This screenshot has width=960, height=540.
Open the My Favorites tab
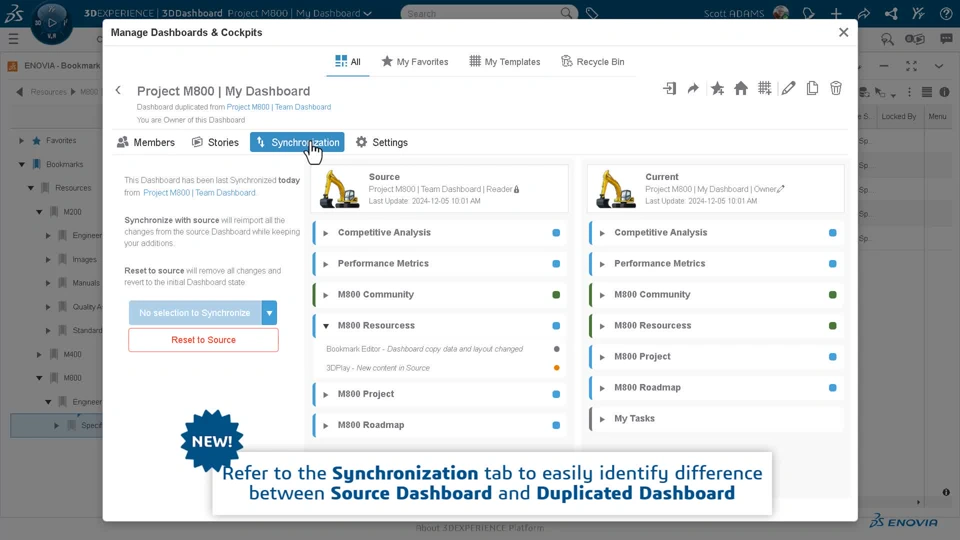tap(414, 61)
